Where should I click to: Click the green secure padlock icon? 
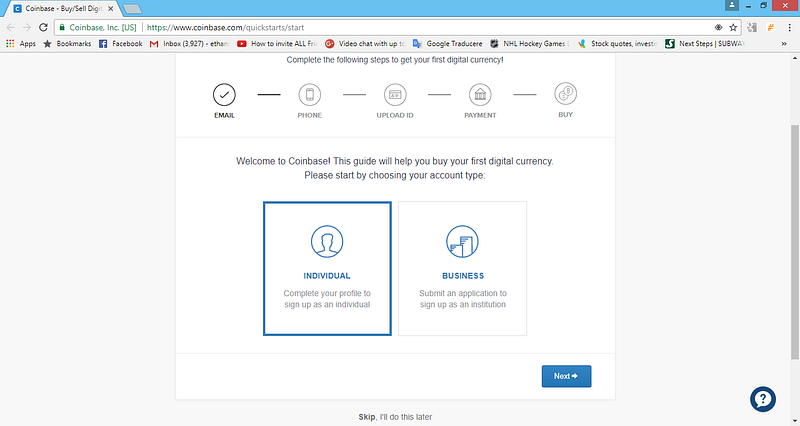62,28
